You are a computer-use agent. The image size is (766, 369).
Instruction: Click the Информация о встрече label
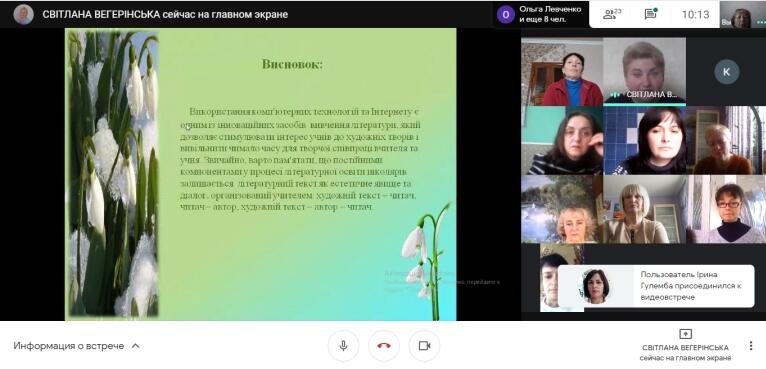tap(69, 346)
